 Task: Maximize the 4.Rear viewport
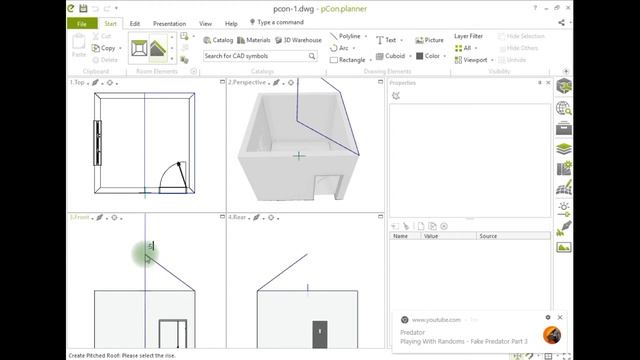(380, 216)
